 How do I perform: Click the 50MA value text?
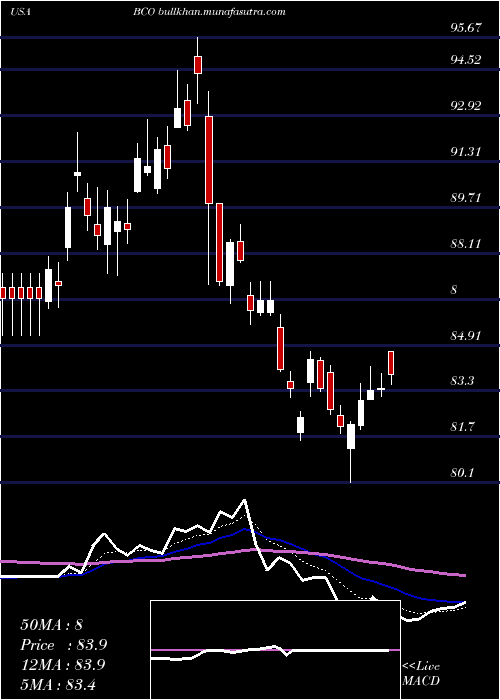pos(52,625)
